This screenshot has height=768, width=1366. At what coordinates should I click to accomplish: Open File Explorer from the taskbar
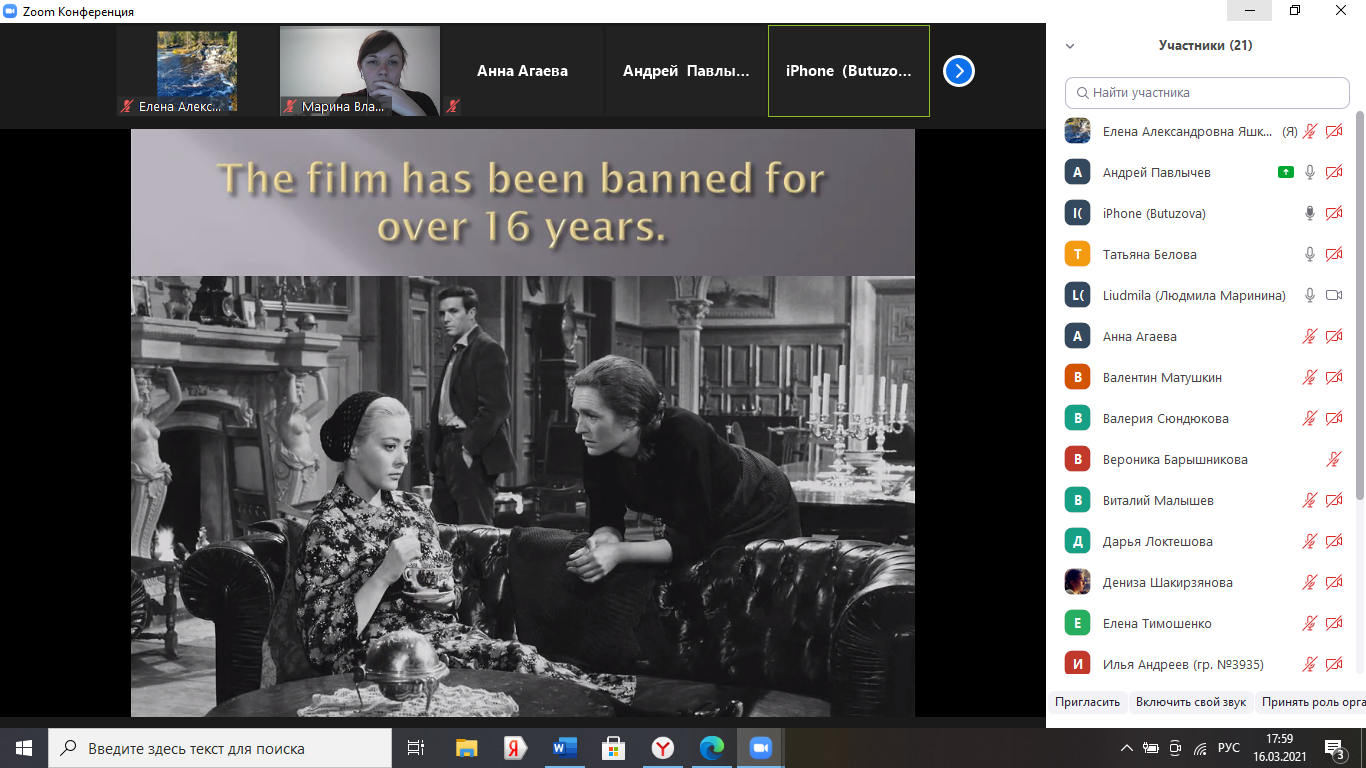(467, 748)
